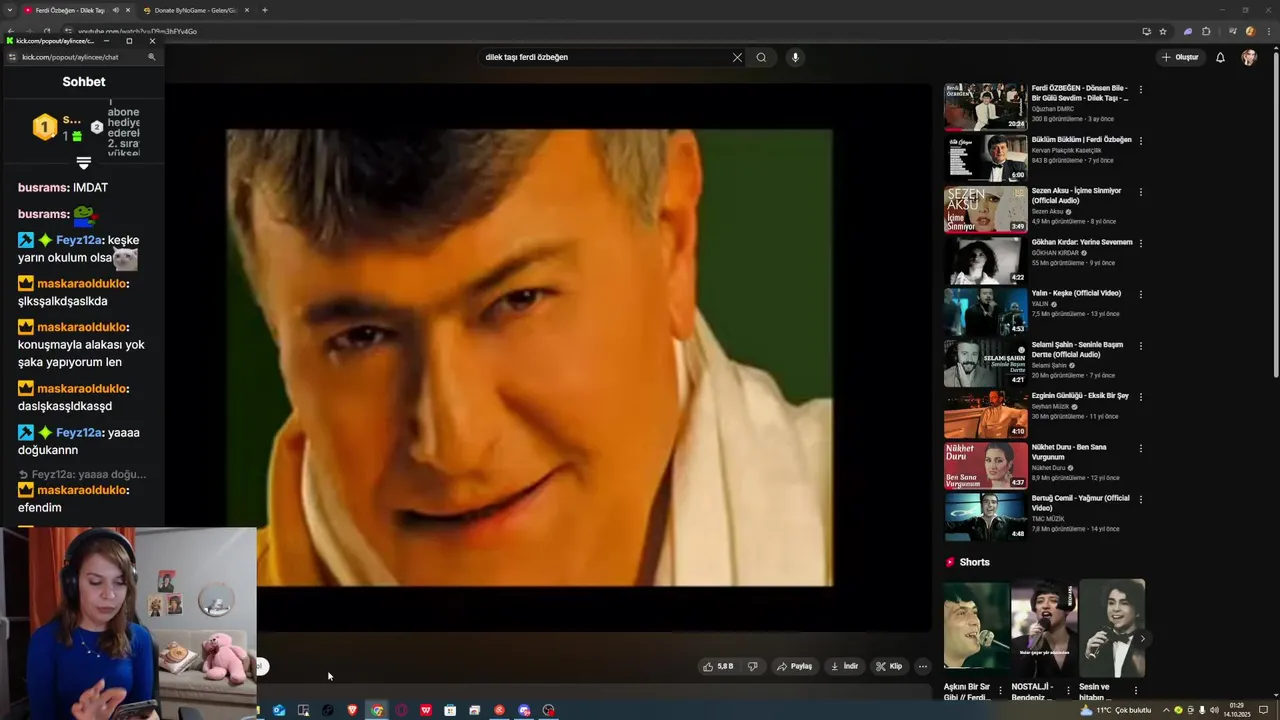Click the replied message Feyz12a: yaaaa doğu...

click(x=82, y=475)
